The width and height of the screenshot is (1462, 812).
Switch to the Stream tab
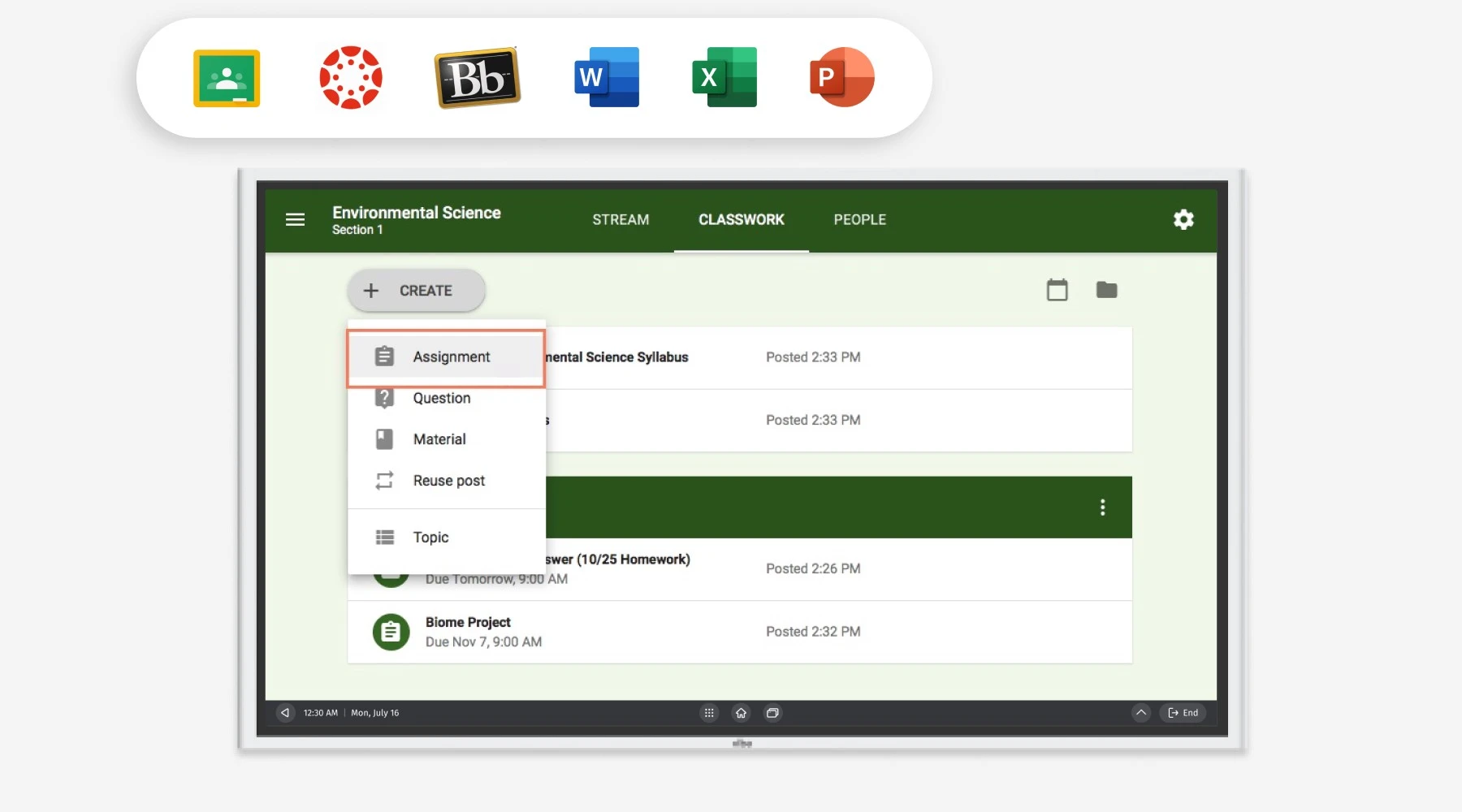pyautogui.click(x=621, y=219)
